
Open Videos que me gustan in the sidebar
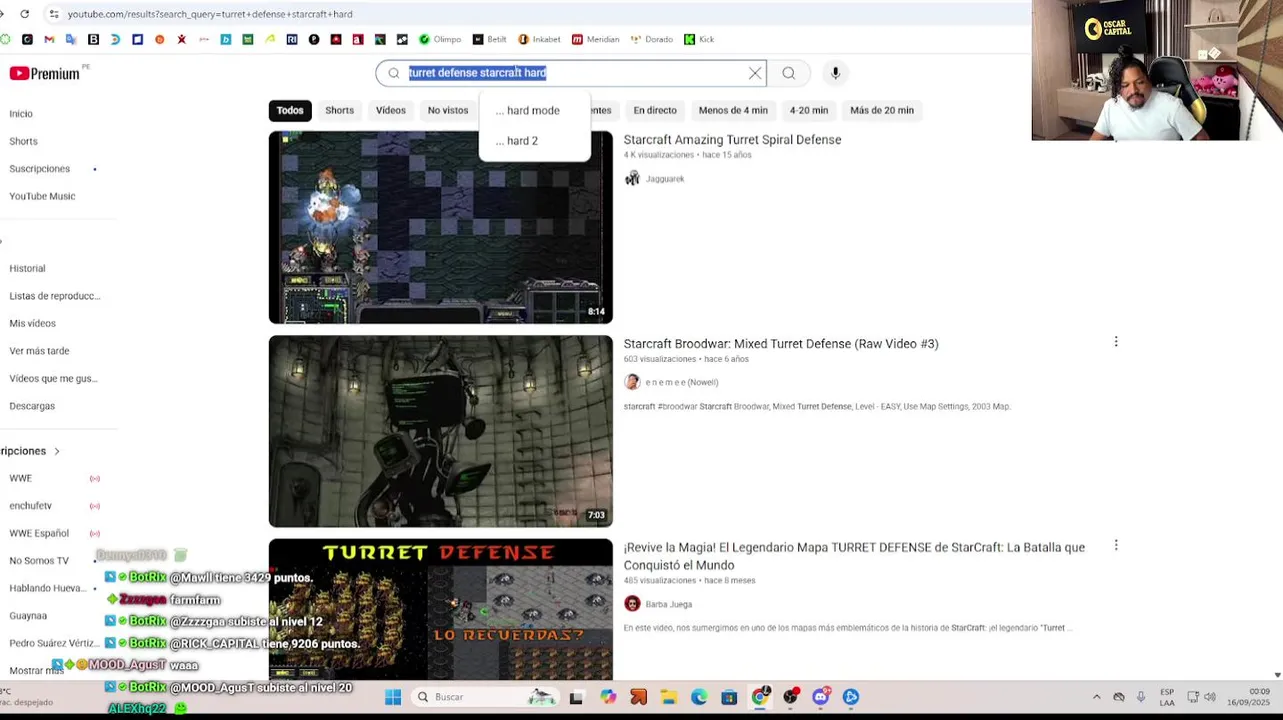pos(53,378)
